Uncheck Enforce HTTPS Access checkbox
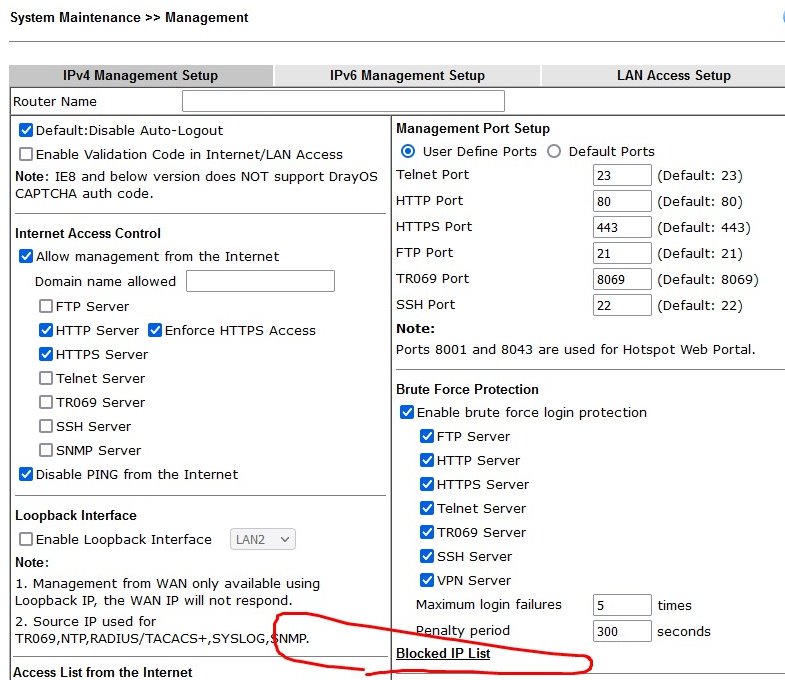Viewport: 785px width, 680px height. (155, 331)
